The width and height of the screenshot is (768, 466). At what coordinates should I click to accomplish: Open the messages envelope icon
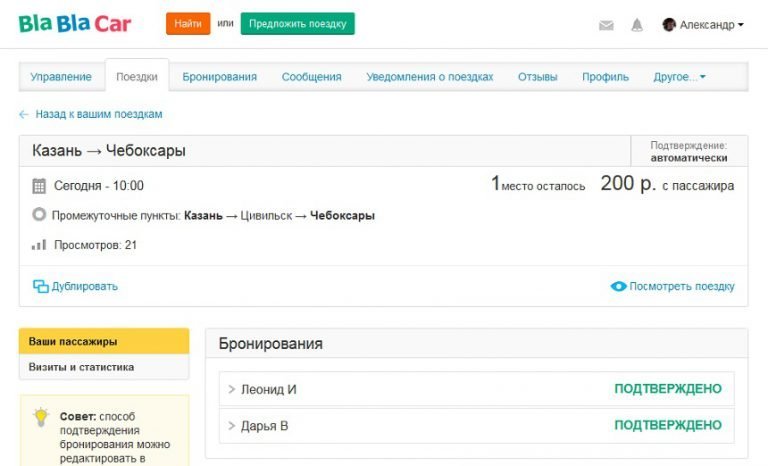606,25
